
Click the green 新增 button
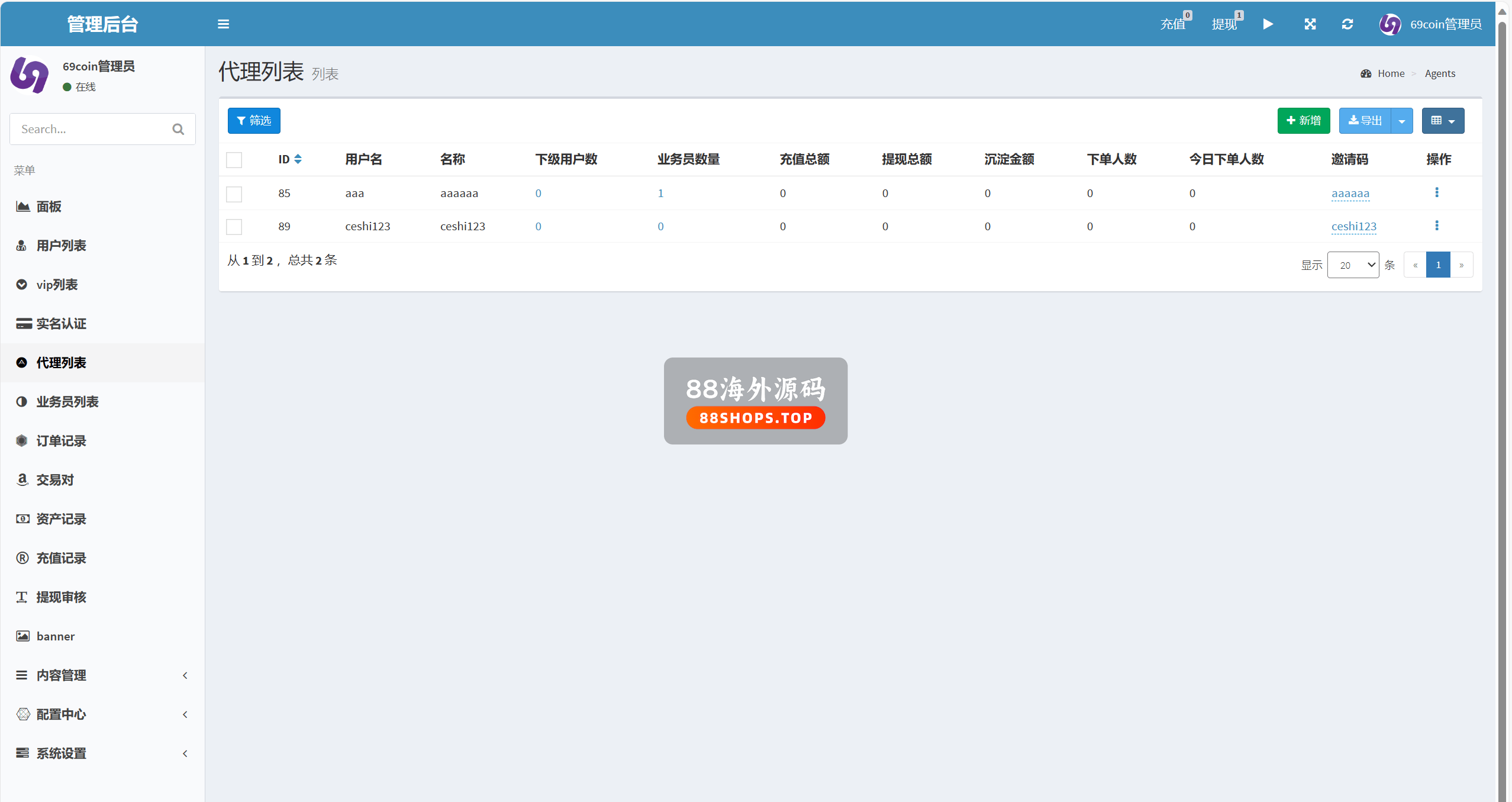pyautogui.click(x=1303, y=121)
